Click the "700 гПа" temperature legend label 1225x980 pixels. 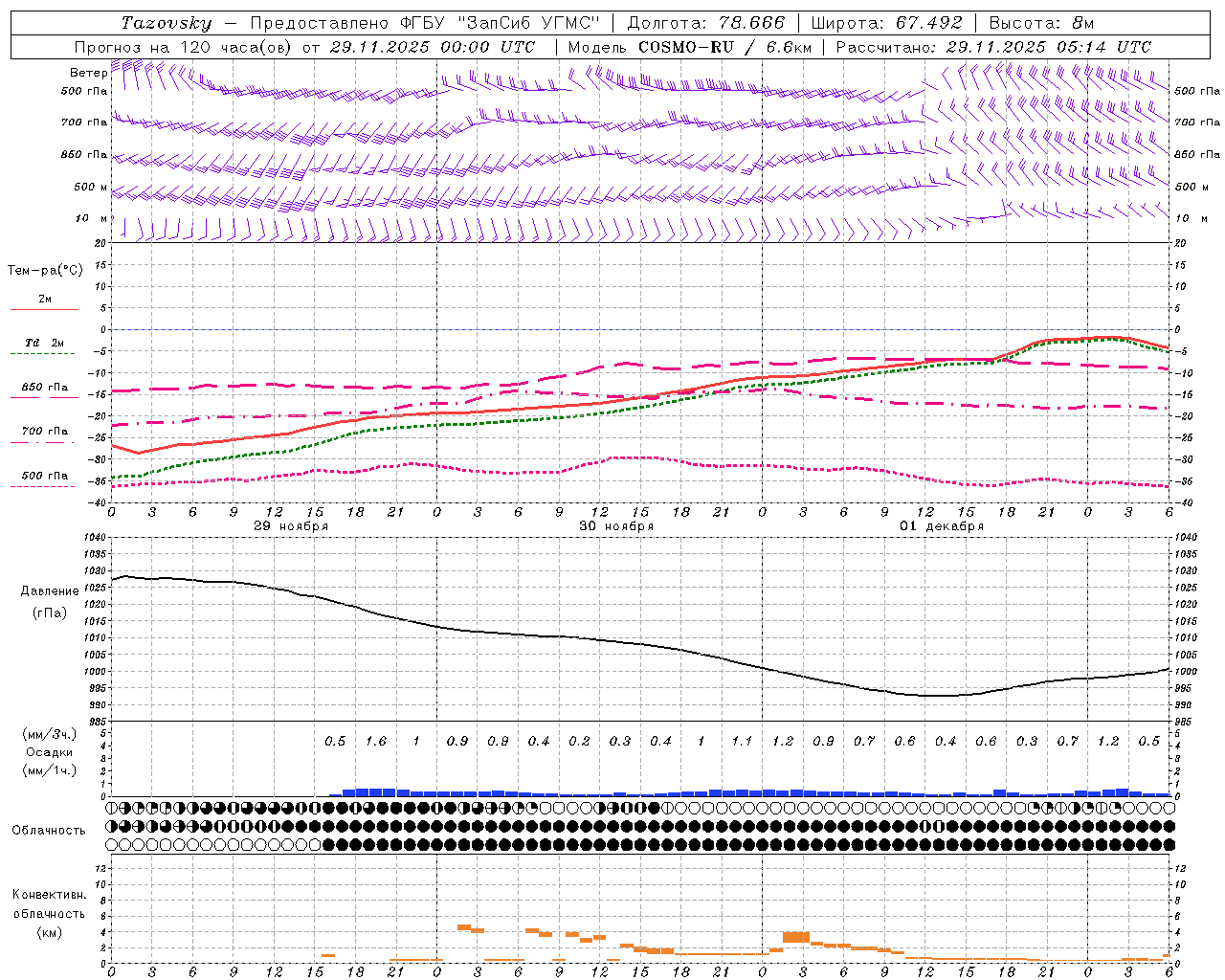pos(45,432)
